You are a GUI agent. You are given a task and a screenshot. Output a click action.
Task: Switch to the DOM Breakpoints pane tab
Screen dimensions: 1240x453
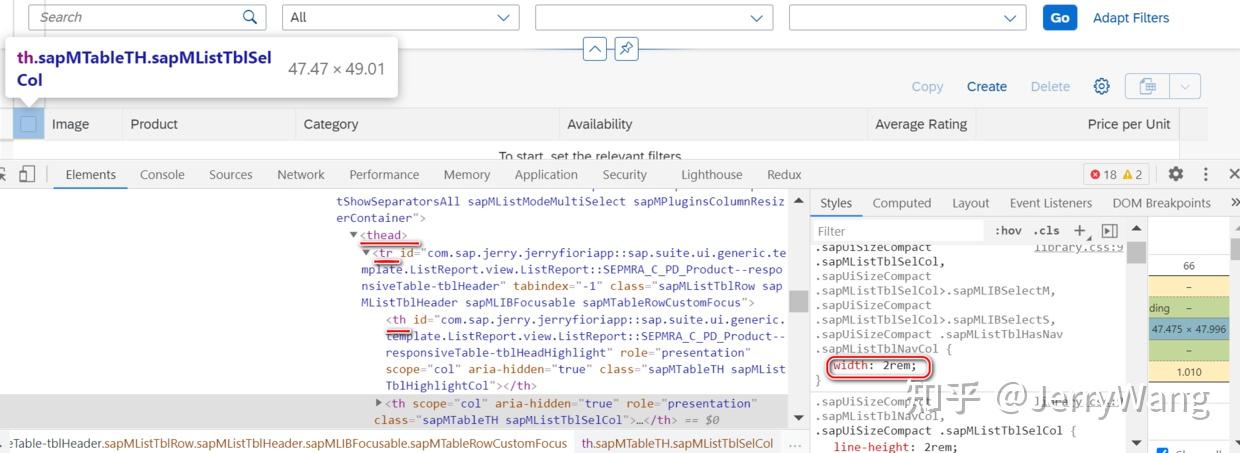pos(1161,203)
